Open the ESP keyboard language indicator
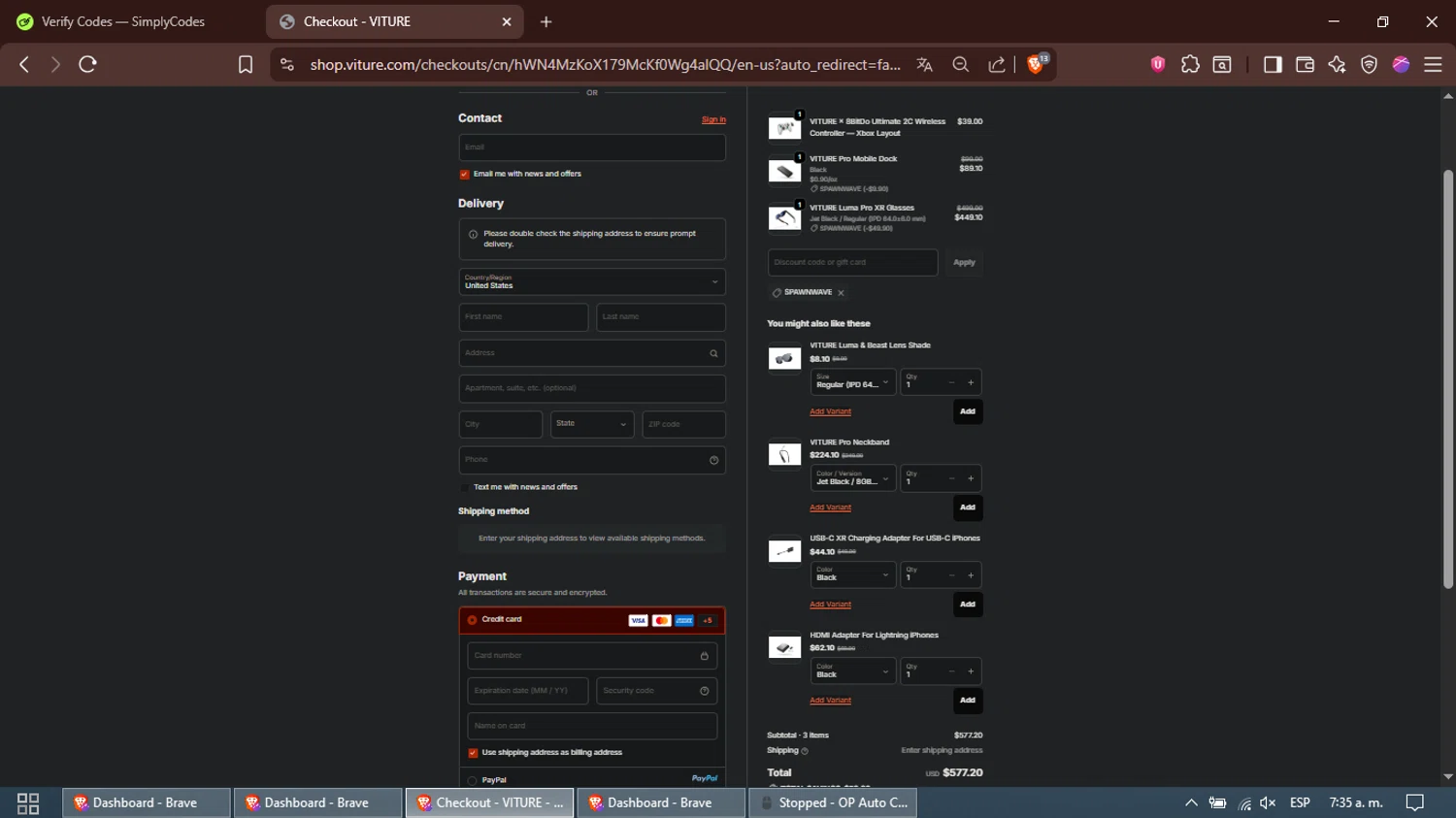The image size is (1456, 818). coord(1300,802)
